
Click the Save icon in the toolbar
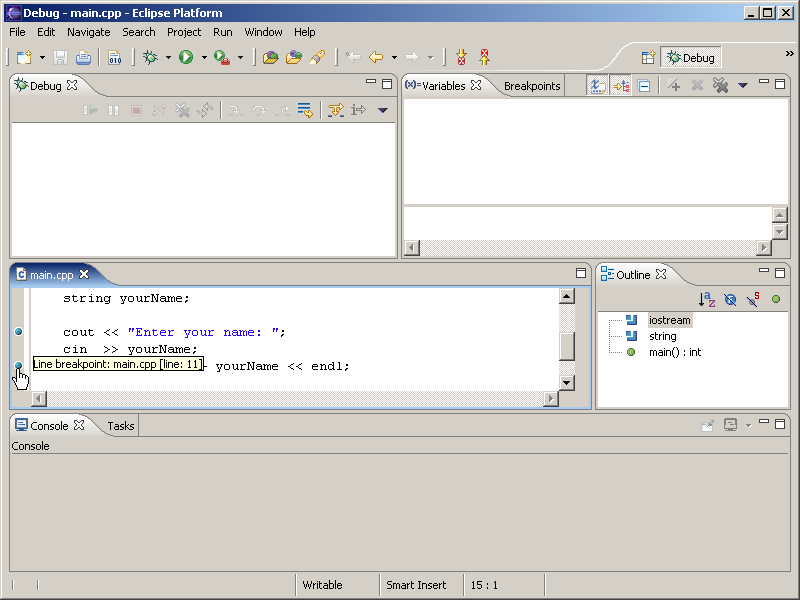coord(60,58)
